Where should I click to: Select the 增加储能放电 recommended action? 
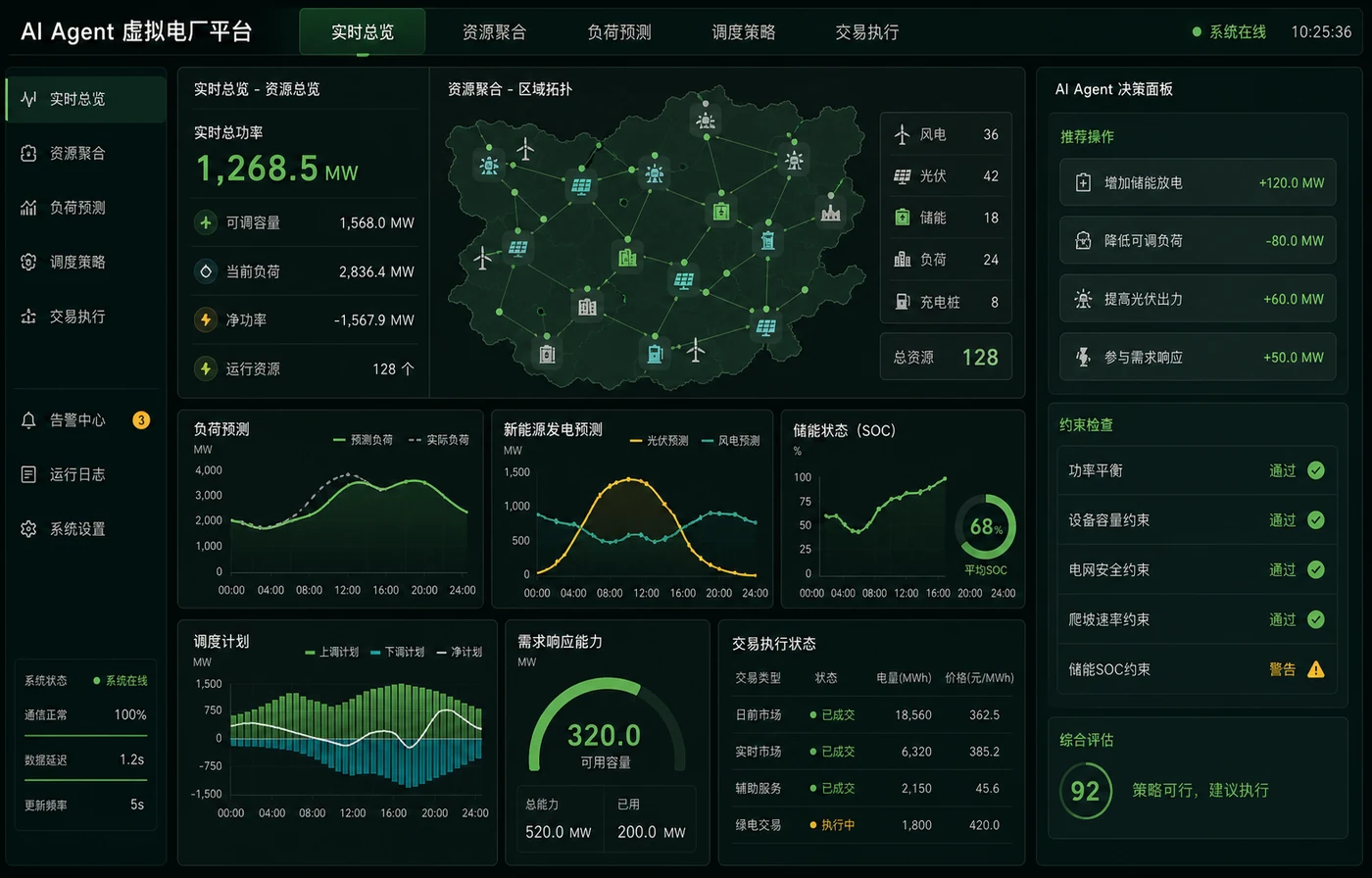point(1198,182)
